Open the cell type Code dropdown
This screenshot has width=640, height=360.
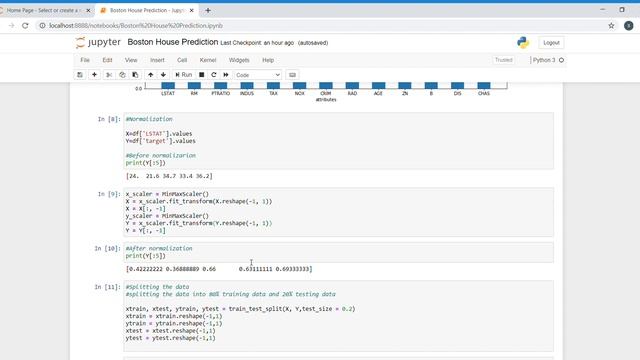pos(258,75)
